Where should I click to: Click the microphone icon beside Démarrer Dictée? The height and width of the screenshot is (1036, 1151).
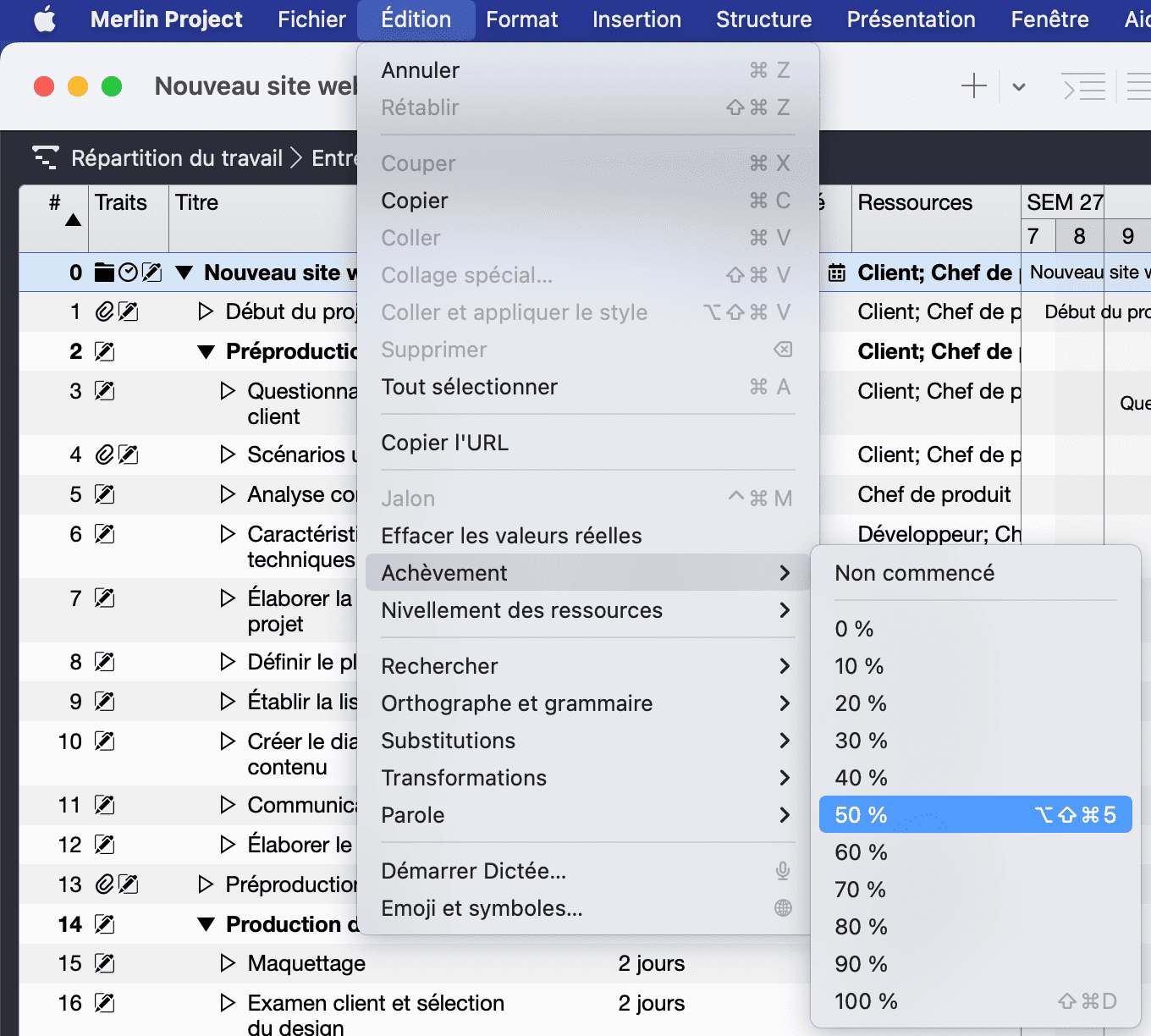click(782, 870)
